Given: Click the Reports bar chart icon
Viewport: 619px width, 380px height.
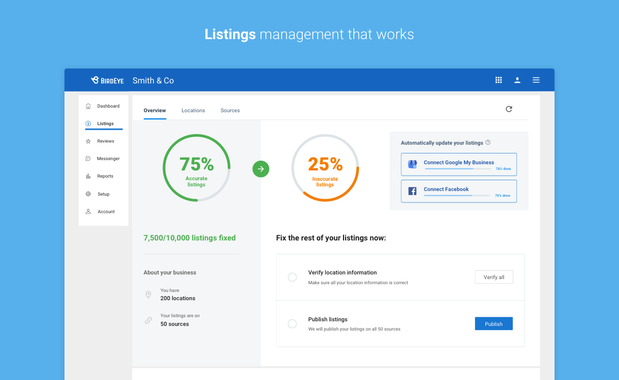Looking at the screenshot, I should point(88,176).
